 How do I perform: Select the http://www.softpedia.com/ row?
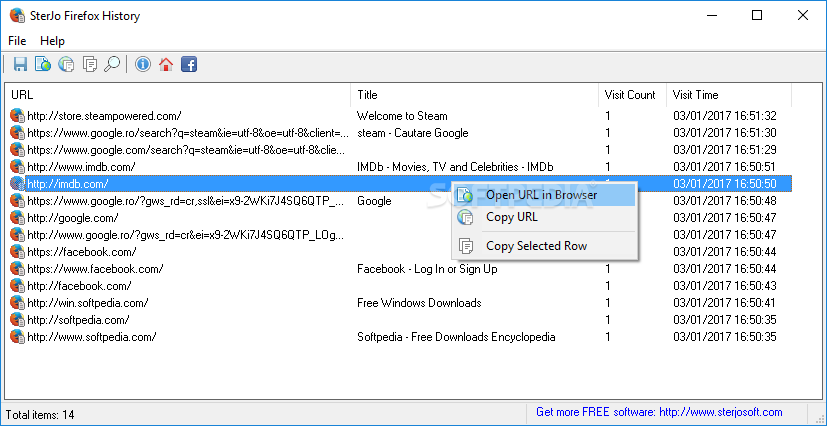(x=401, y=336)
